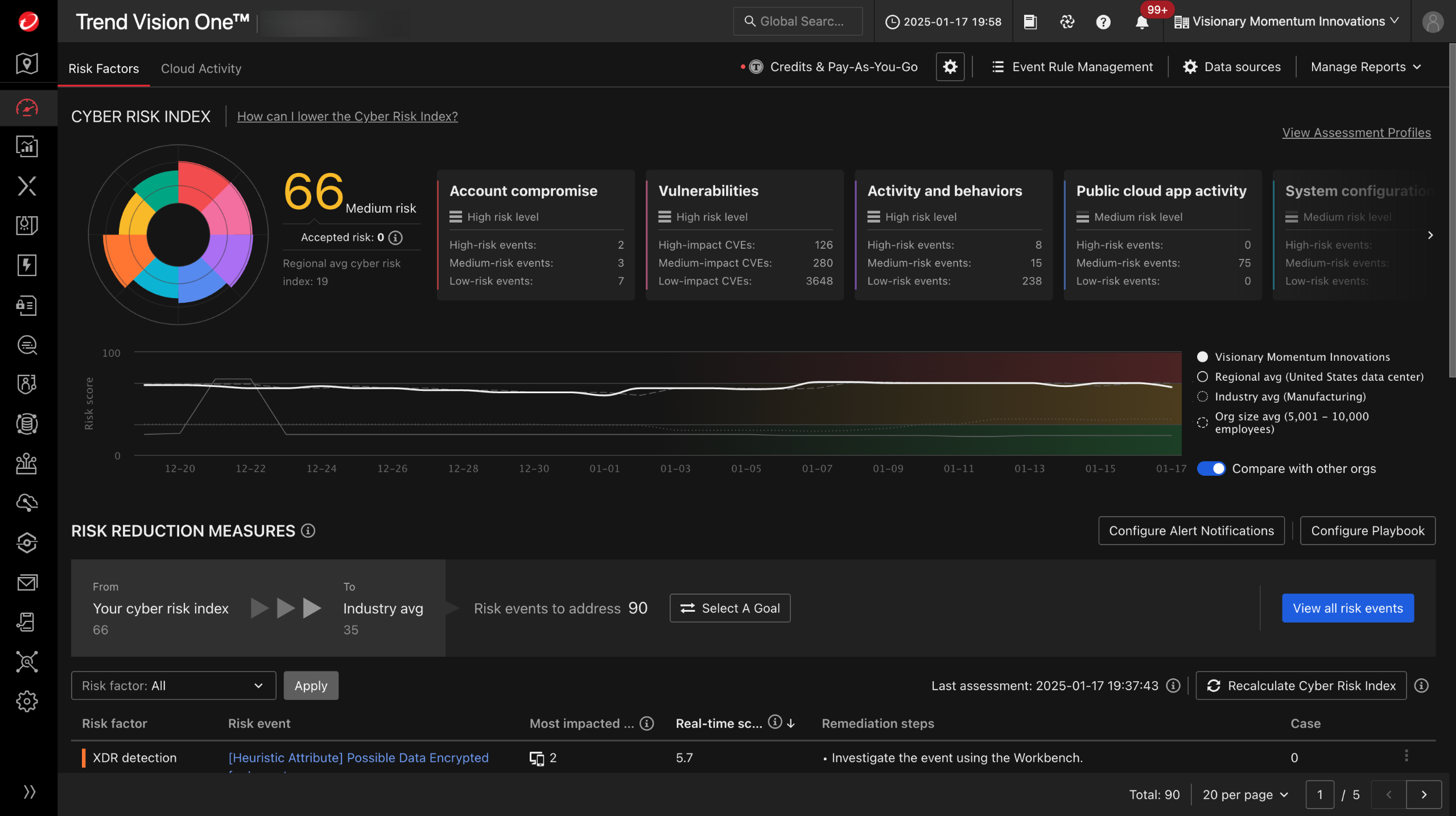Viewport: 1456px width, 816px height.
Task: Switch to the Cloud Activity tab
Action: tap(201, 68)
